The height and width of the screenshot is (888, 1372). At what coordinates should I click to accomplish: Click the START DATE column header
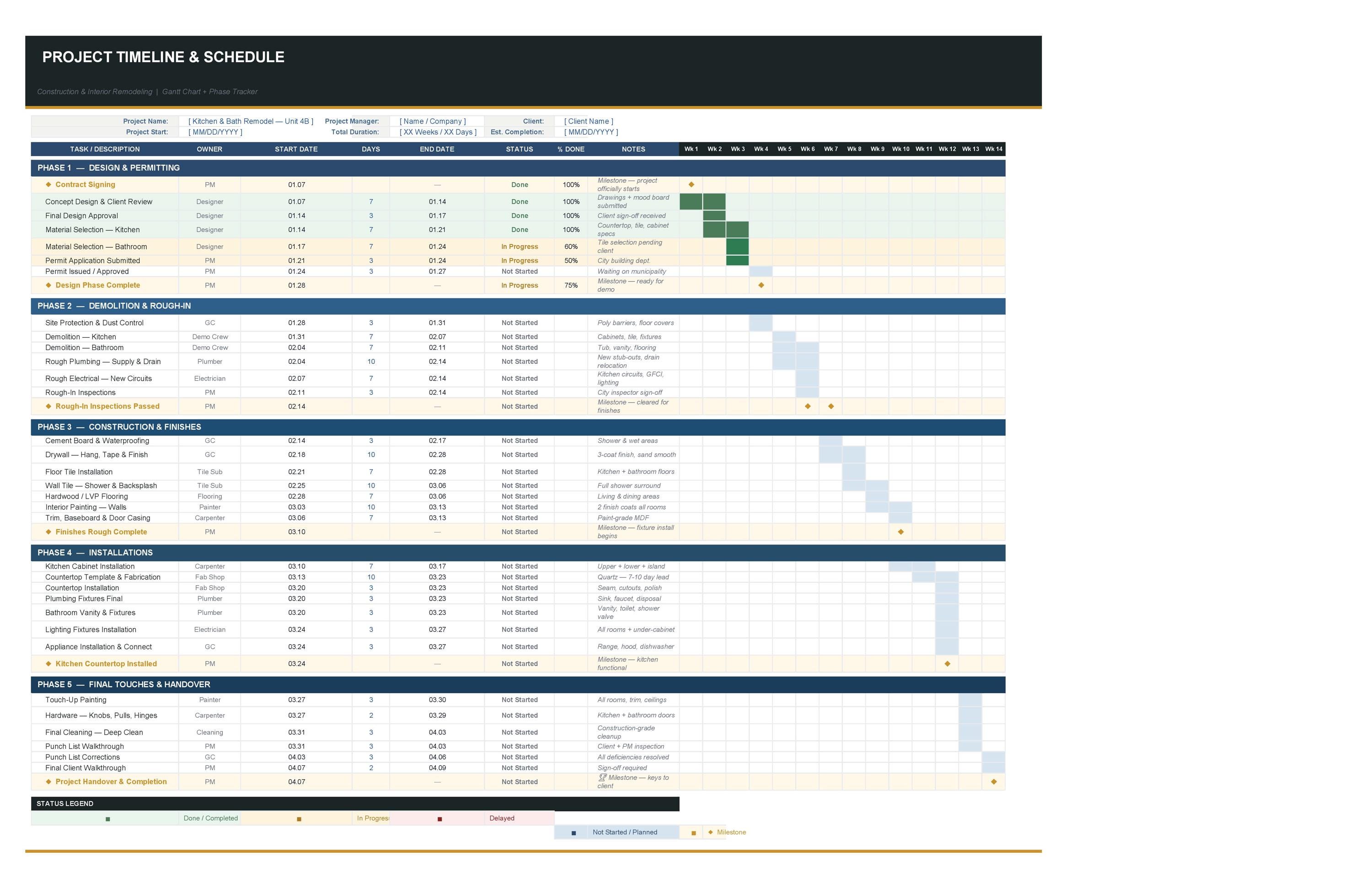(296, 149)
